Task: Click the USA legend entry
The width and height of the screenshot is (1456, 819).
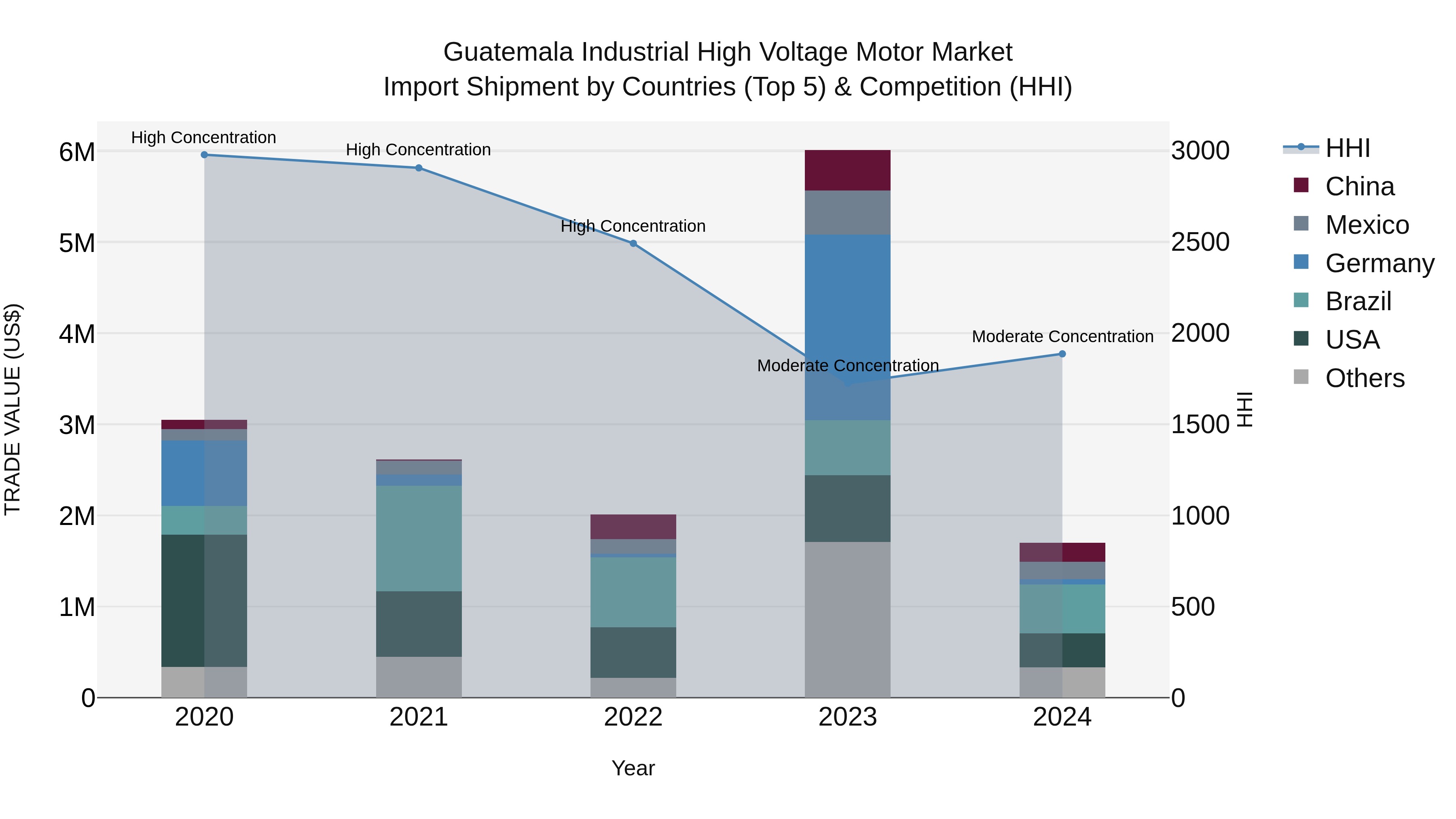Action: [x=1337, y=340]
